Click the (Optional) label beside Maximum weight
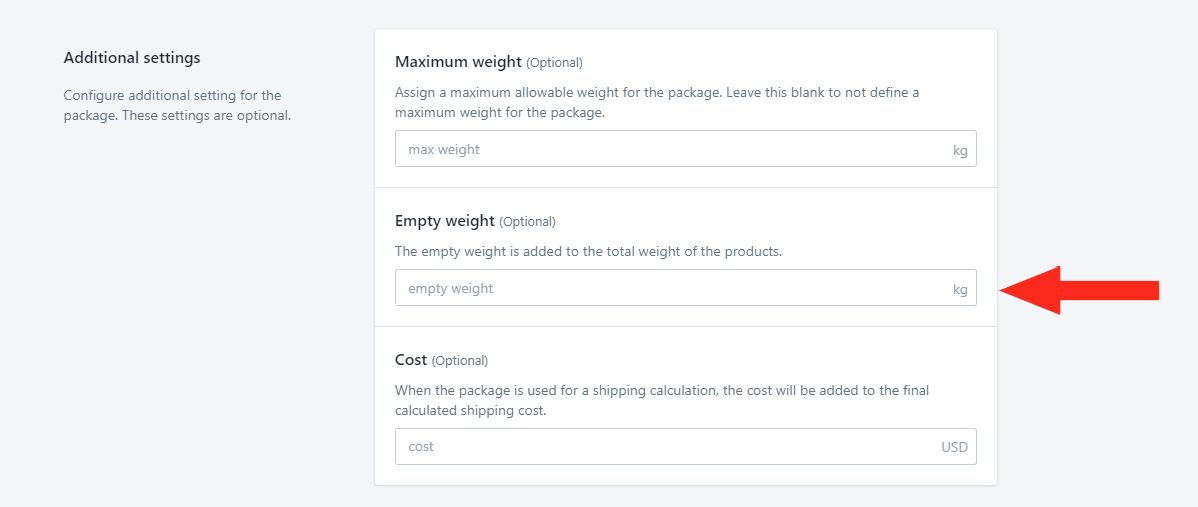1198x507 pixels. pos(555,63)
